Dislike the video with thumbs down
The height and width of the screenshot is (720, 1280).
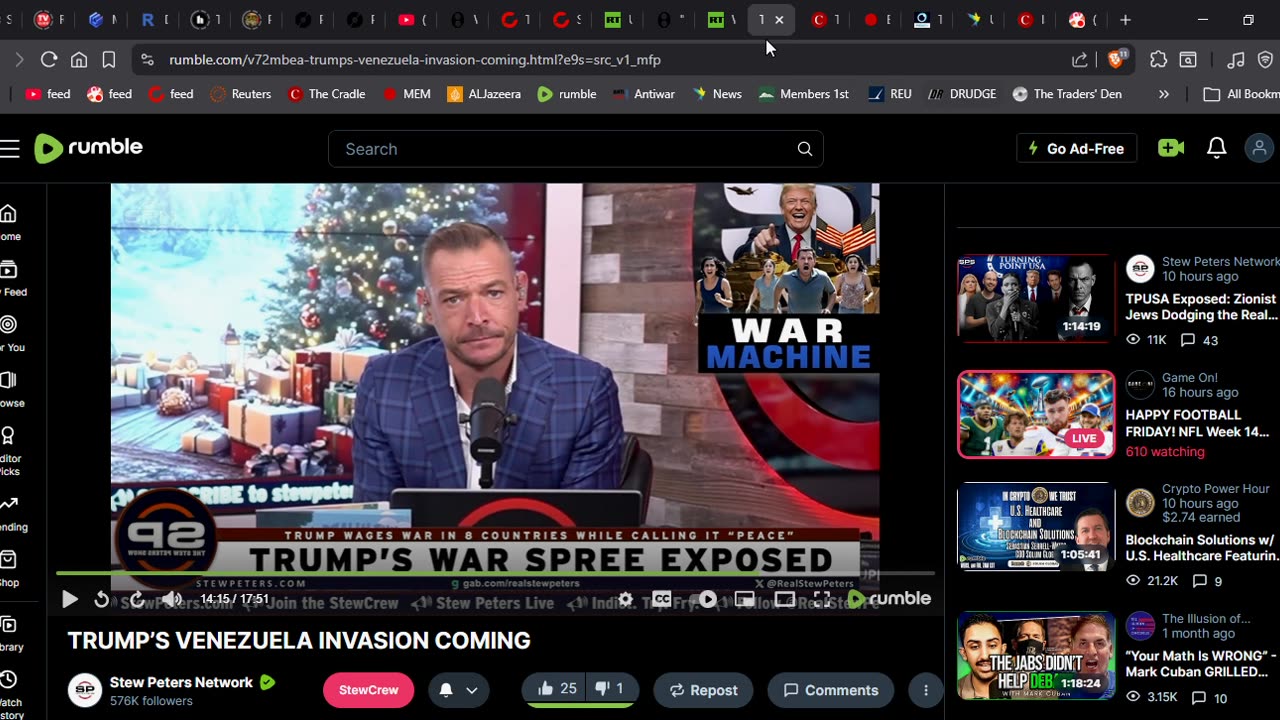(610, 689)
